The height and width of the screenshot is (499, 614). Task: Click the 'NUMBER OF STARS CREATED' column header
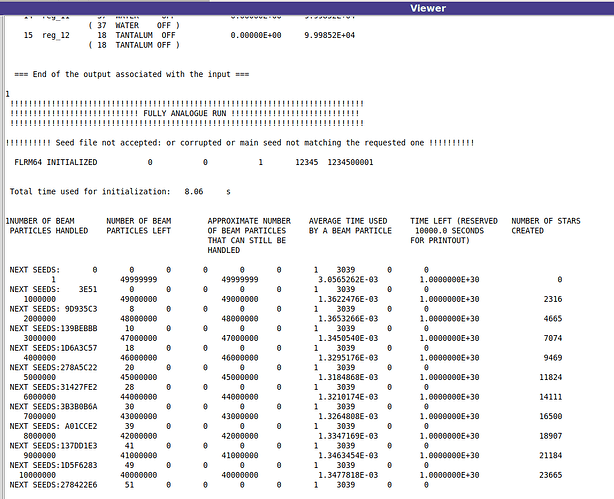pyautogui.click(x=546, y=226)
